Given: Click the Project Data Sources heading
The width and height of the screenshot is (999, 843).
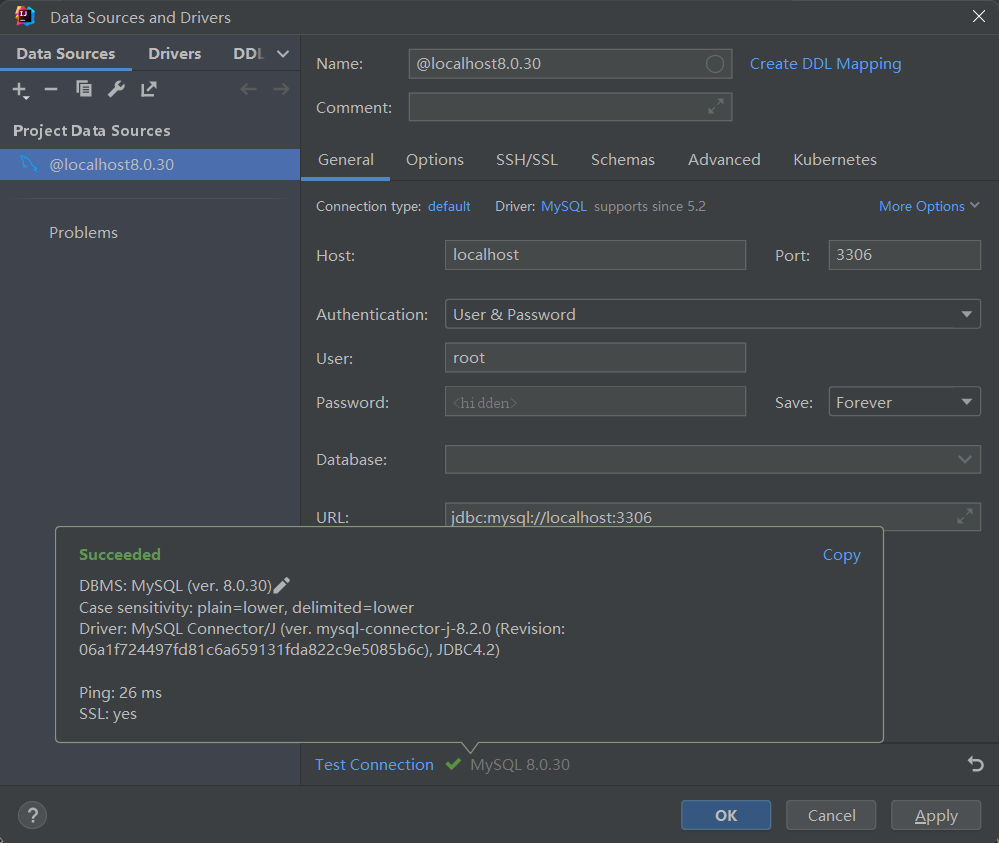Looking at the screenshot, I should pyautogui.click(x=92, y=131).
